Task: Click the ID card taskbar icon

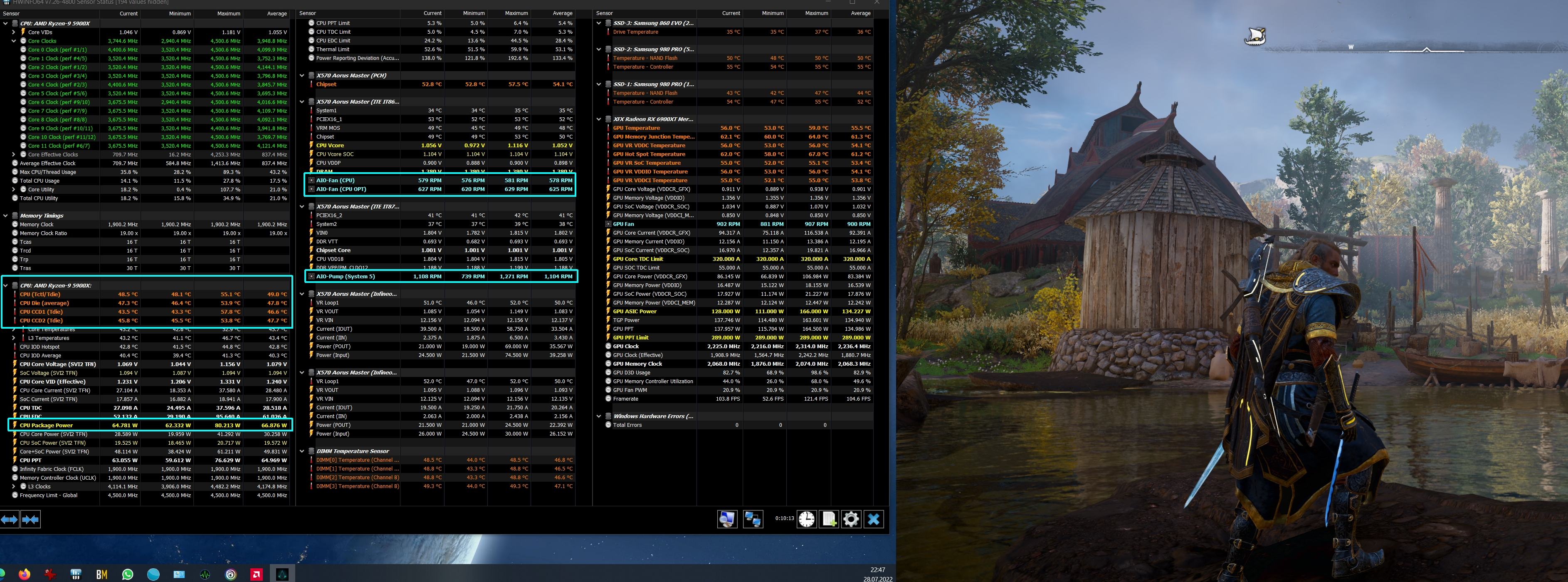Action: [179, 574]
